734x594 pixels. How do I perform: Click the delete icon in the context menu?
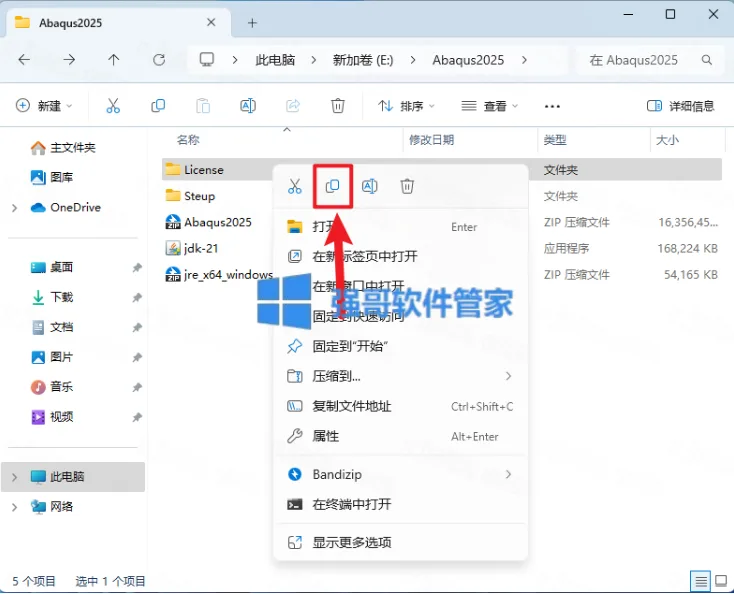tap(407, 186)
